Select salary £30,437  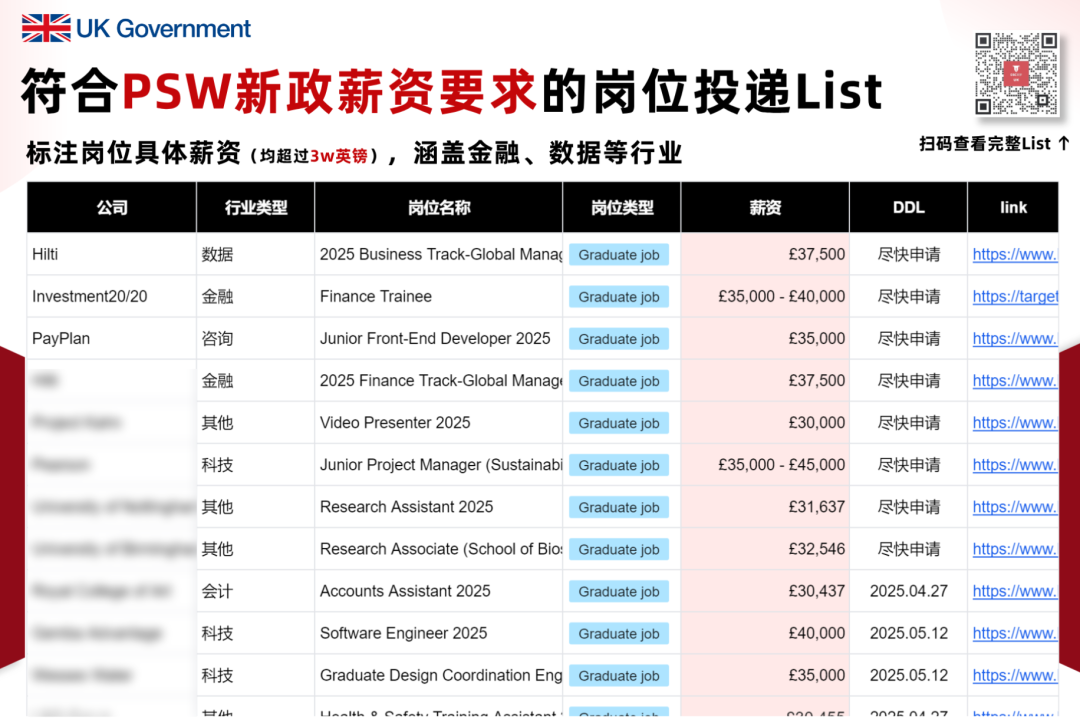point(817,591)
